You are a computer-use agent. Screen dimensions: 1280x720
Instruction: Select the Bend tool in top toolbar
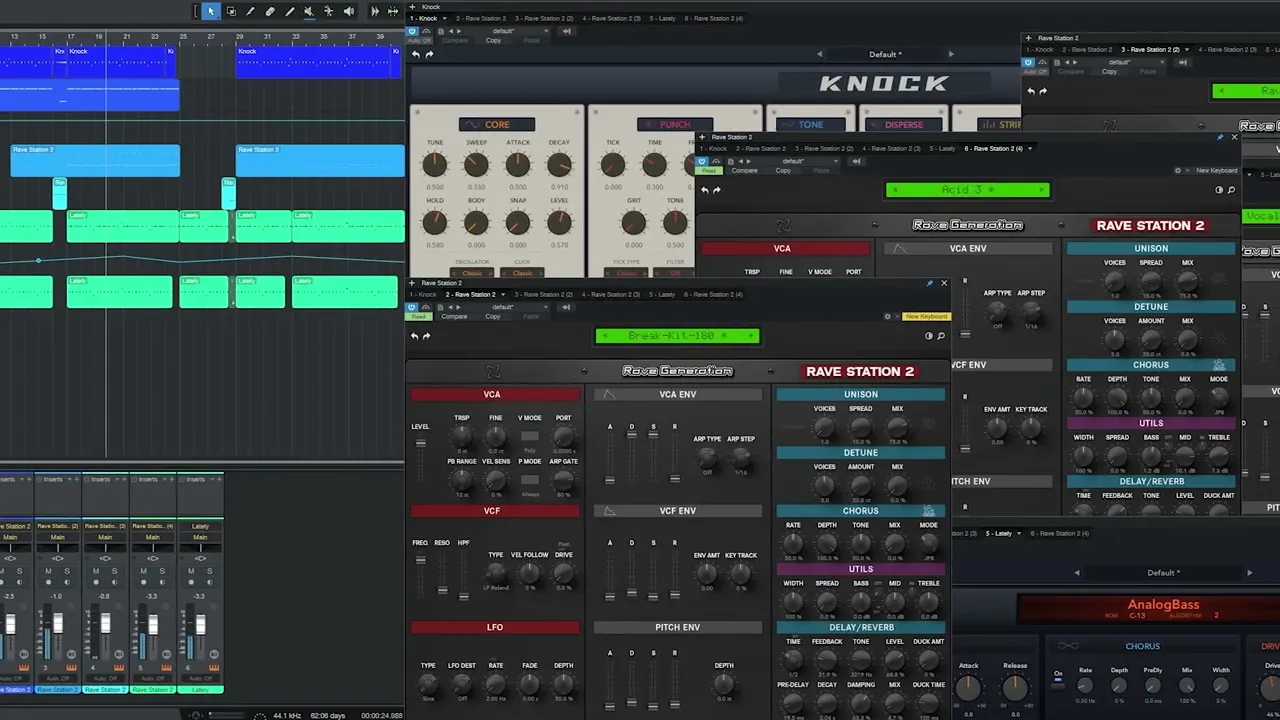click(x=328, y=11)
